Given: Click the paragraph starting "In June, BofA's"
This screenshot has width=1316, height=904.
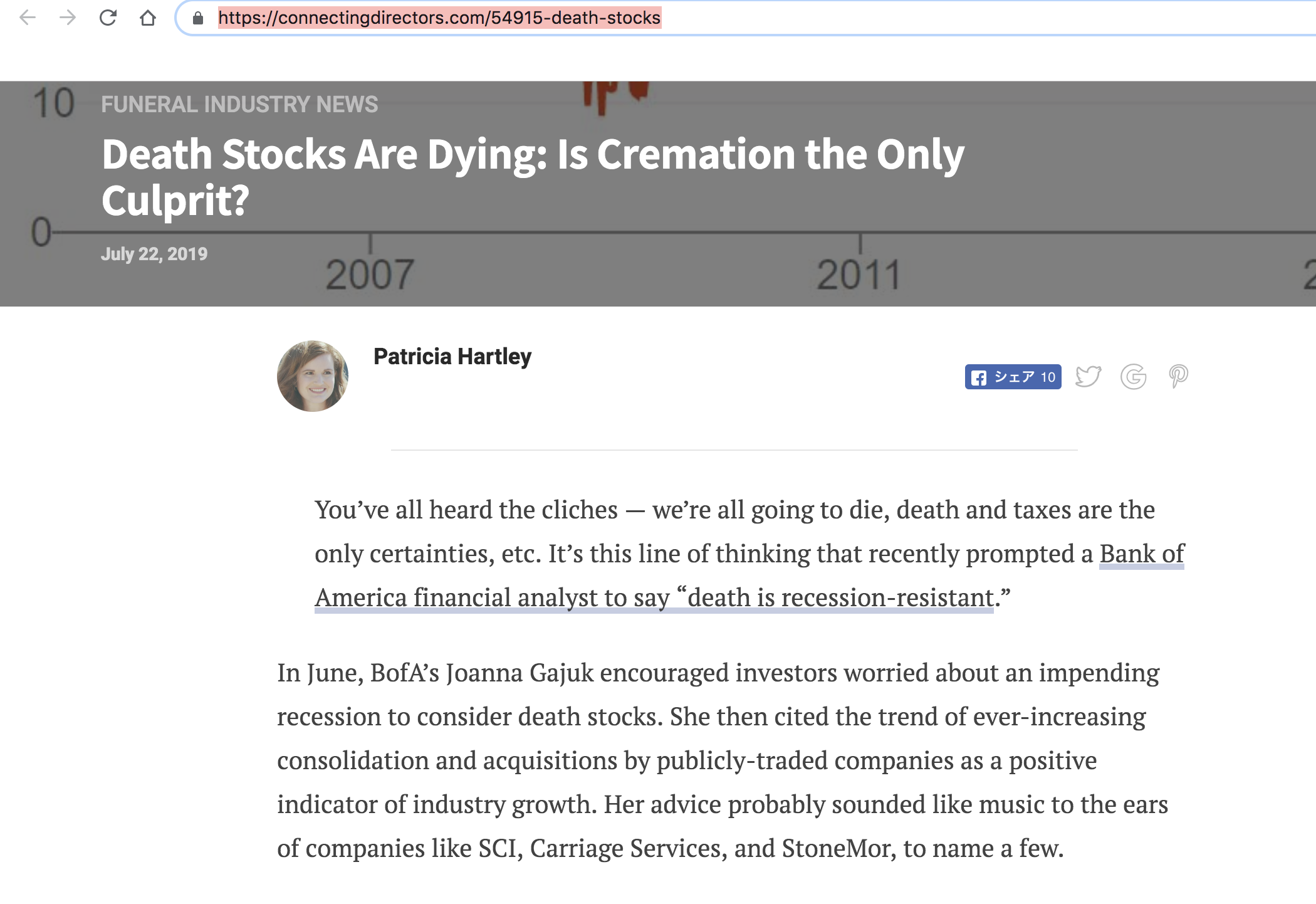Looking at the screenshot, I should (x=722, y=760).
